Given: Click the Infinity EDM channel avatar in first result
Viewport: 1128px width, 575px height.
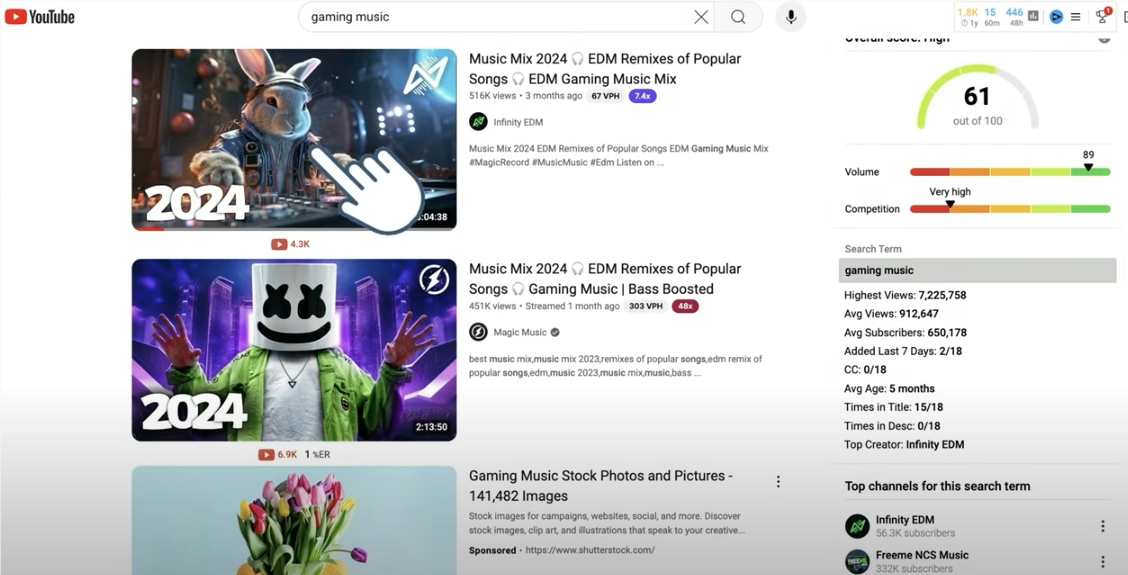Looking at the screenshot, I should (478, 122).
